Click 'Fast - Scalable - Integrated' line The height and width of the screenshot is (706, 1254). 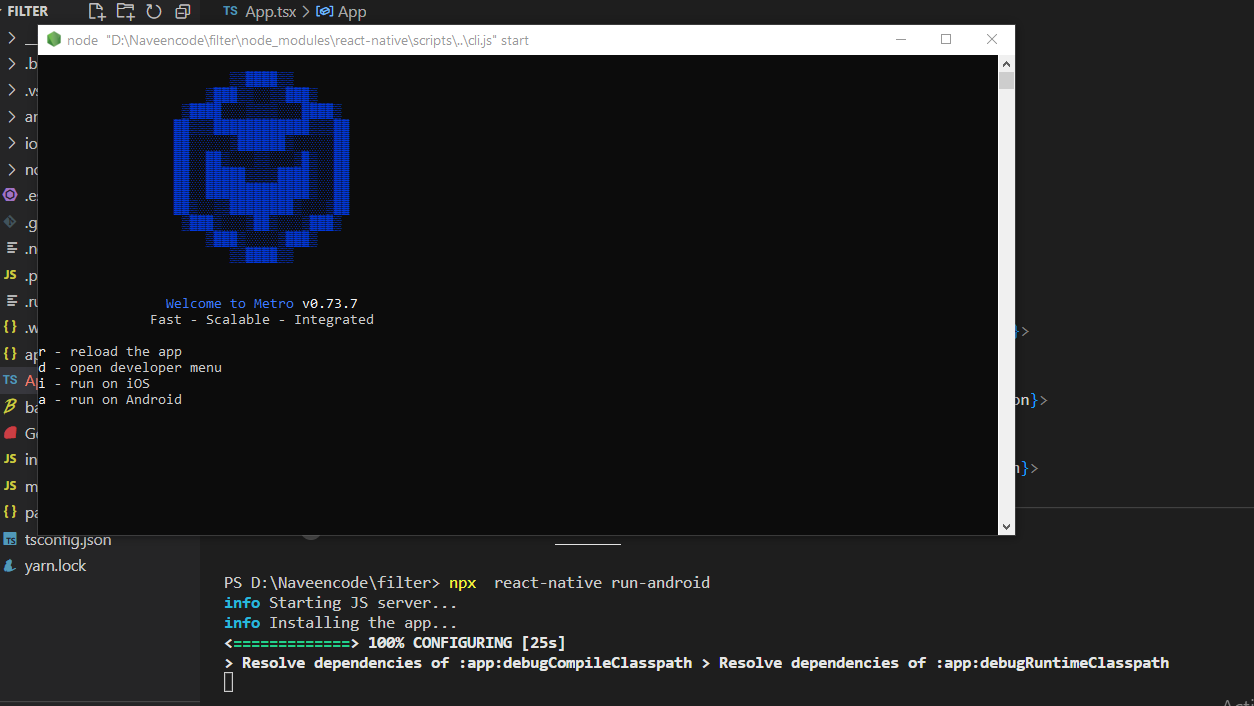click(x=262, y=320)
